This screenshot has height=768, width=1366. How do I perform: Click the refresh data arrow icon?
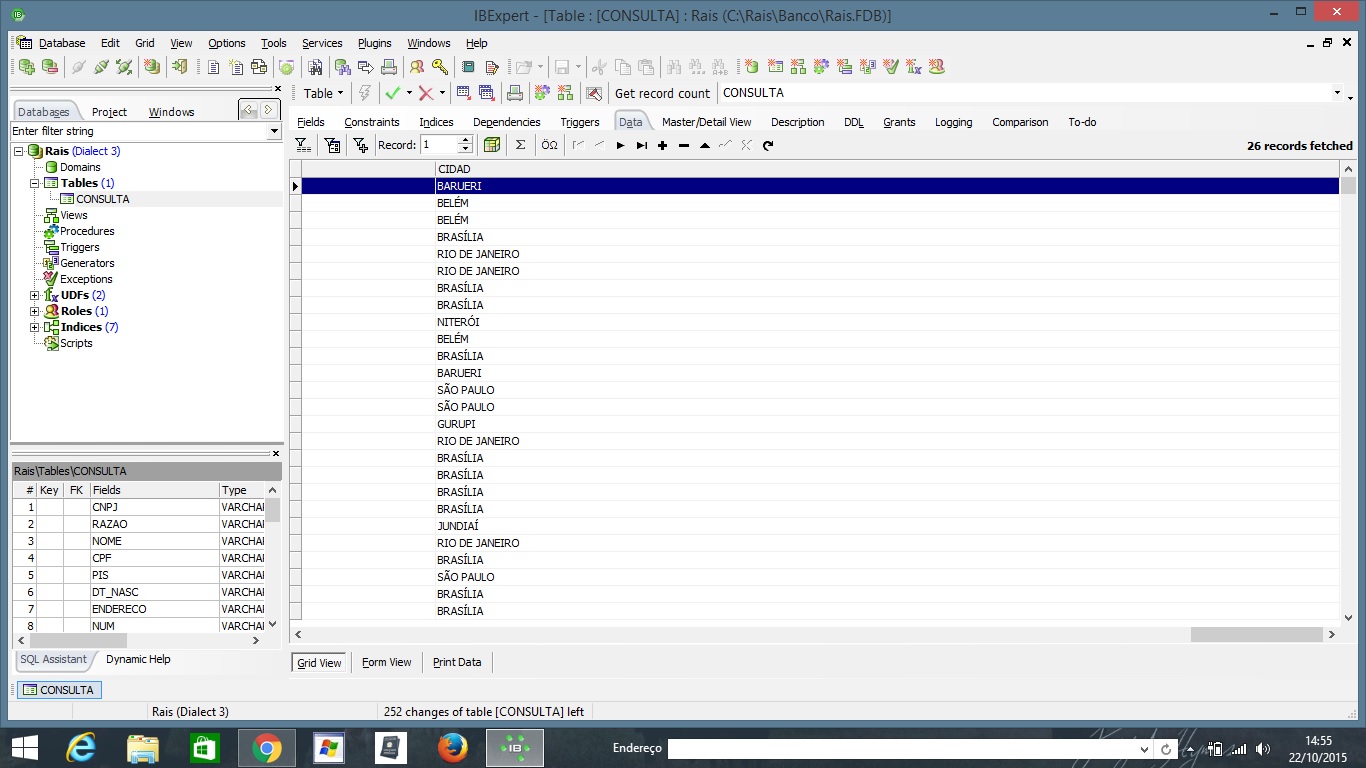tap(768, 145)
